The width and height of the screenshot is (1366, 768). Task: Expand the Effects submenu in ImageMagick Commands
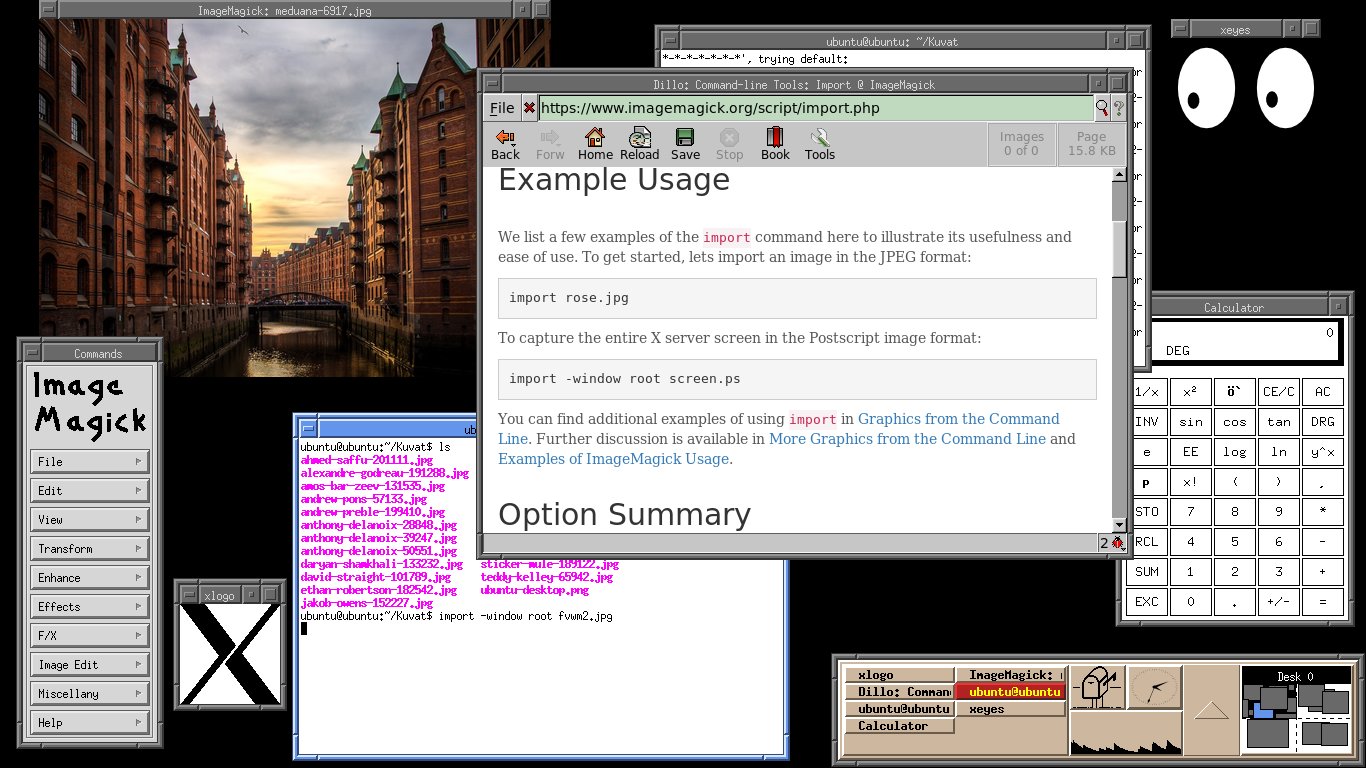[x=90, y=606]
